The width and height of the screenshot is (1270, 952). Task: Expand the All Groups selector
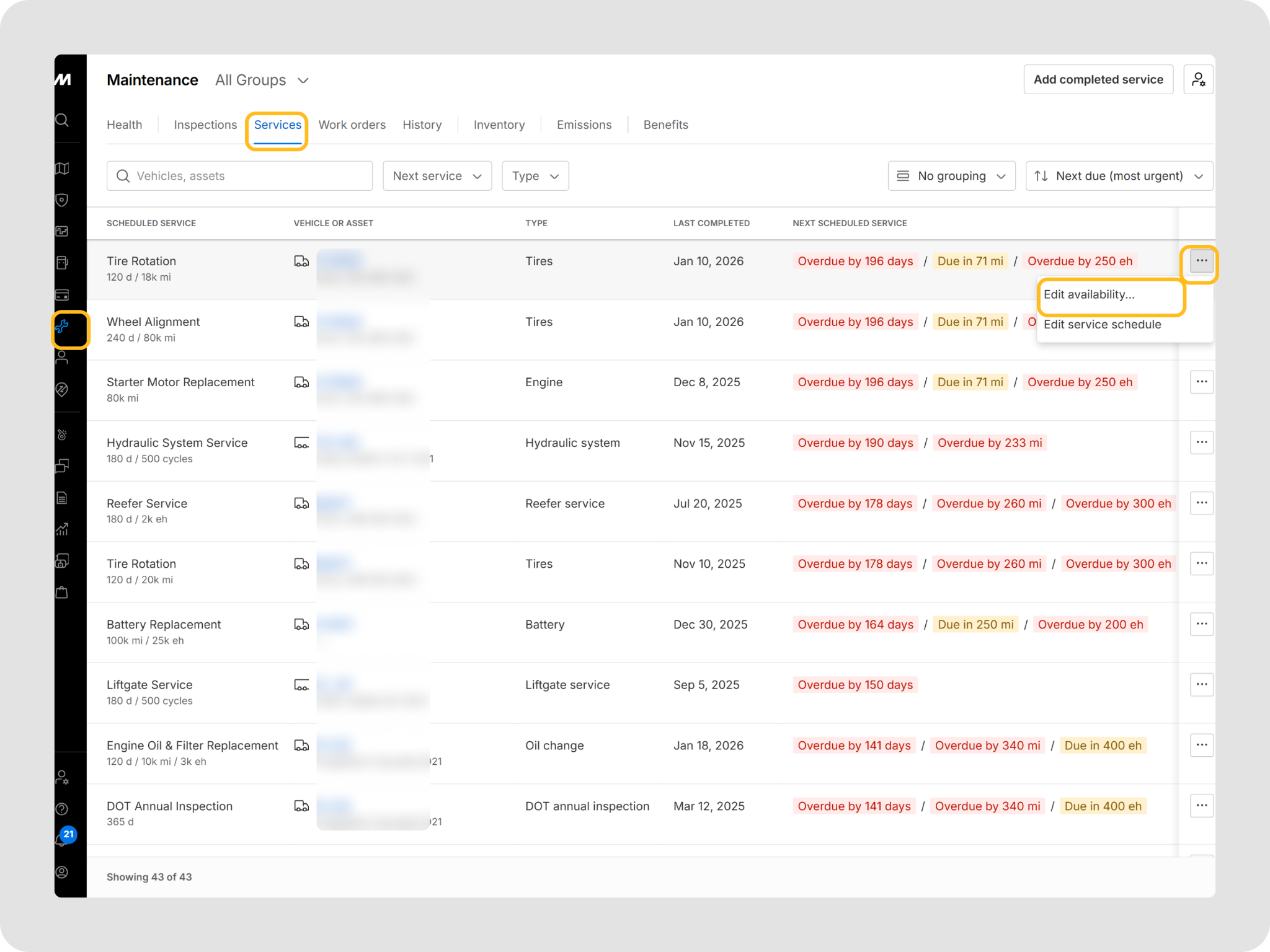pos(262,80)
